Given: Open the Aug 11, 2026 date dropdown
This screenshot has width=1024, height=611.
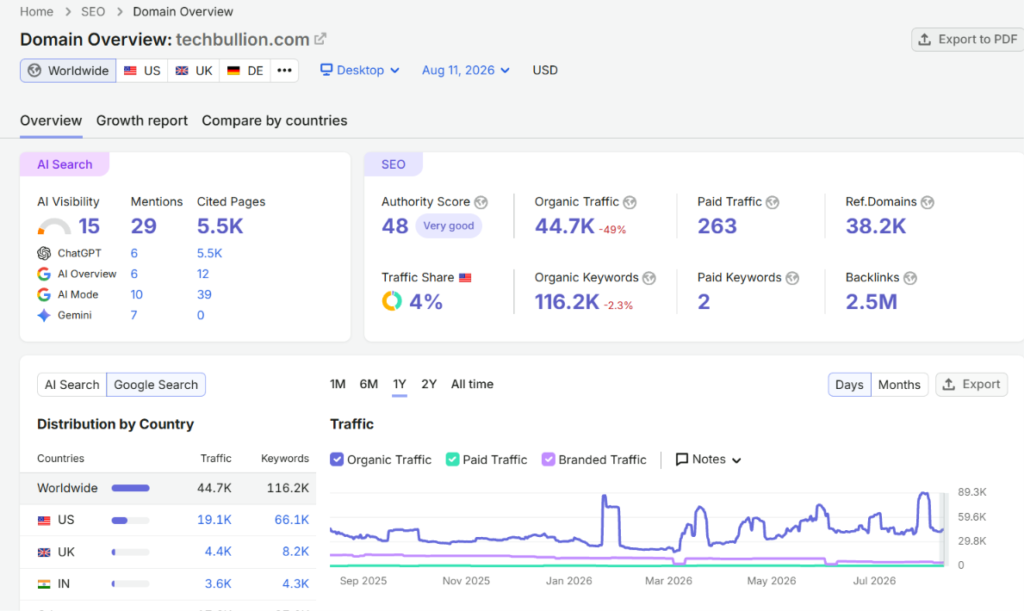Looking at the screenshot, I should point(466,70).
